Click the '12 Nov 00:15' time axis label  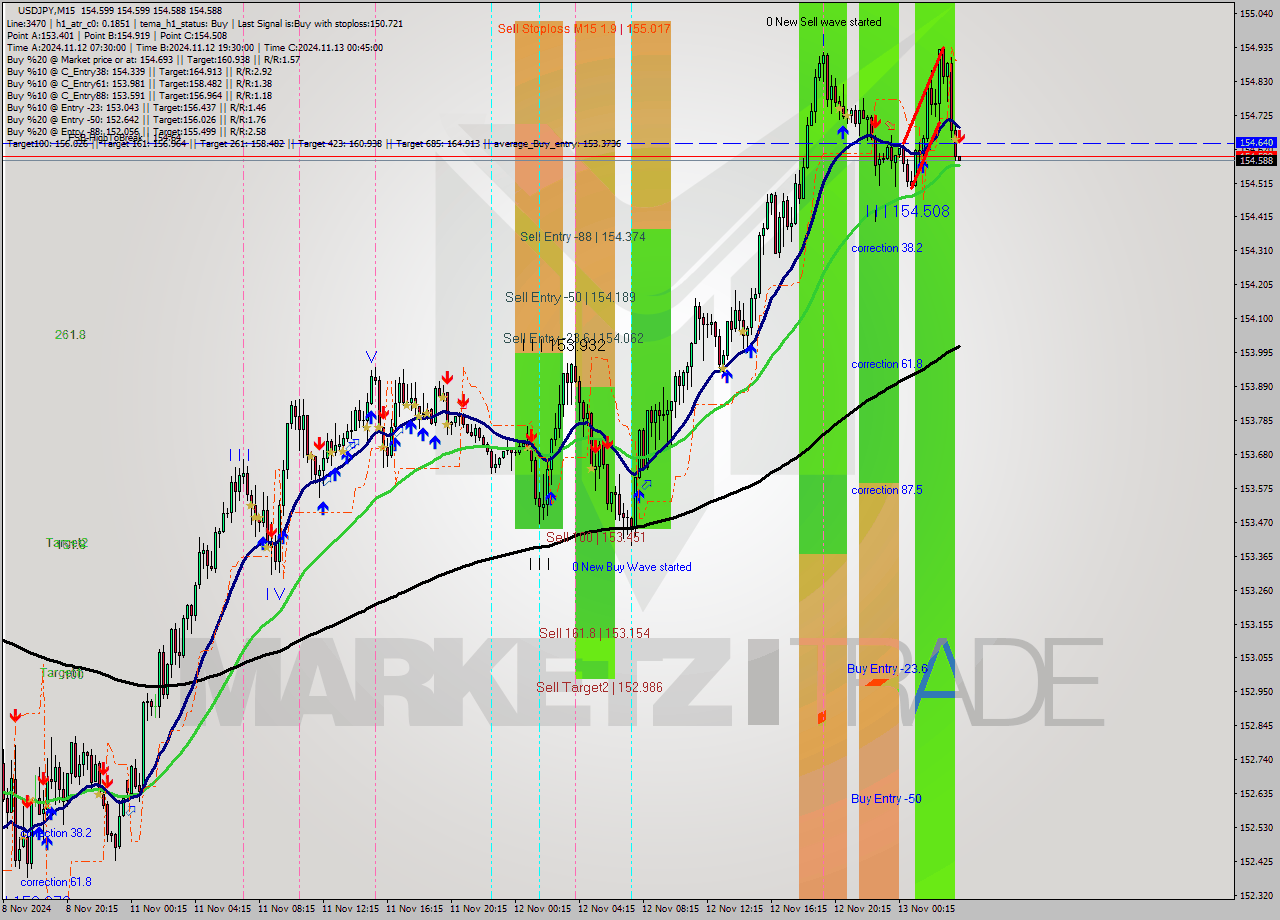(543, 909)
